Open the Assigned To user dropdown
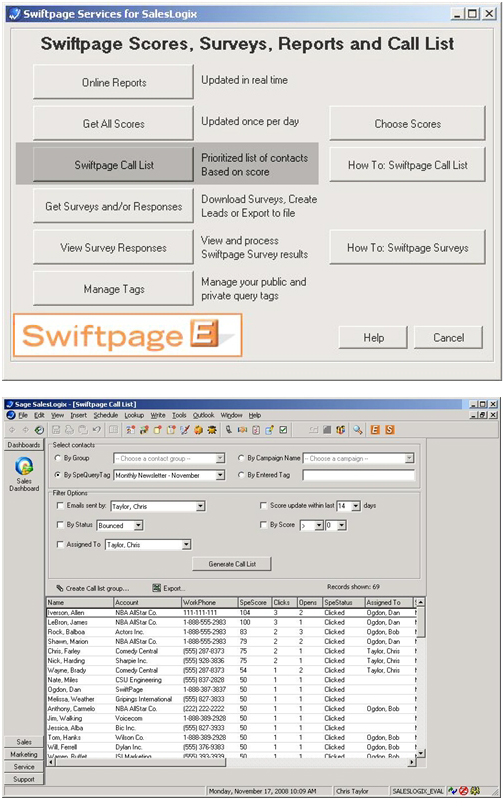 pyautogui.click(x=148, y=544)
